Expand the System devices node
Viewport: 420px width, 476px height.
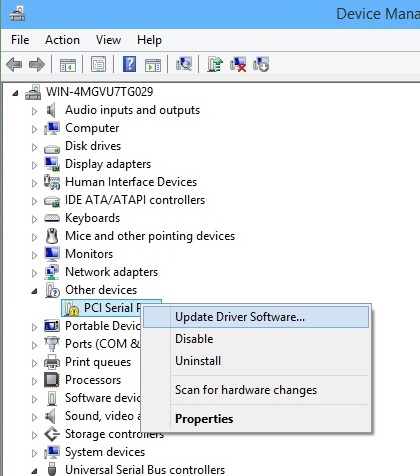(34, 453)
